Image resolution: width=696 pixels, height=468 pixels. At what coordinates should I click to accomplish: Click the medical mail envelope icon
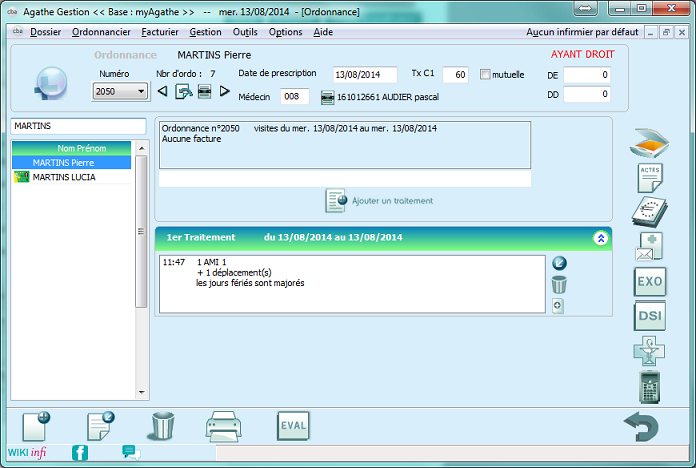pyautogui.click(x=649, y=246)
